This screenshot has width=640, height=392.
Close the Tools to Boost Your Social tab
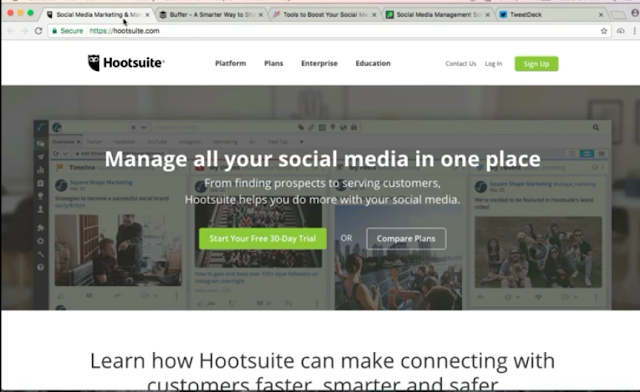coord(374,15)
